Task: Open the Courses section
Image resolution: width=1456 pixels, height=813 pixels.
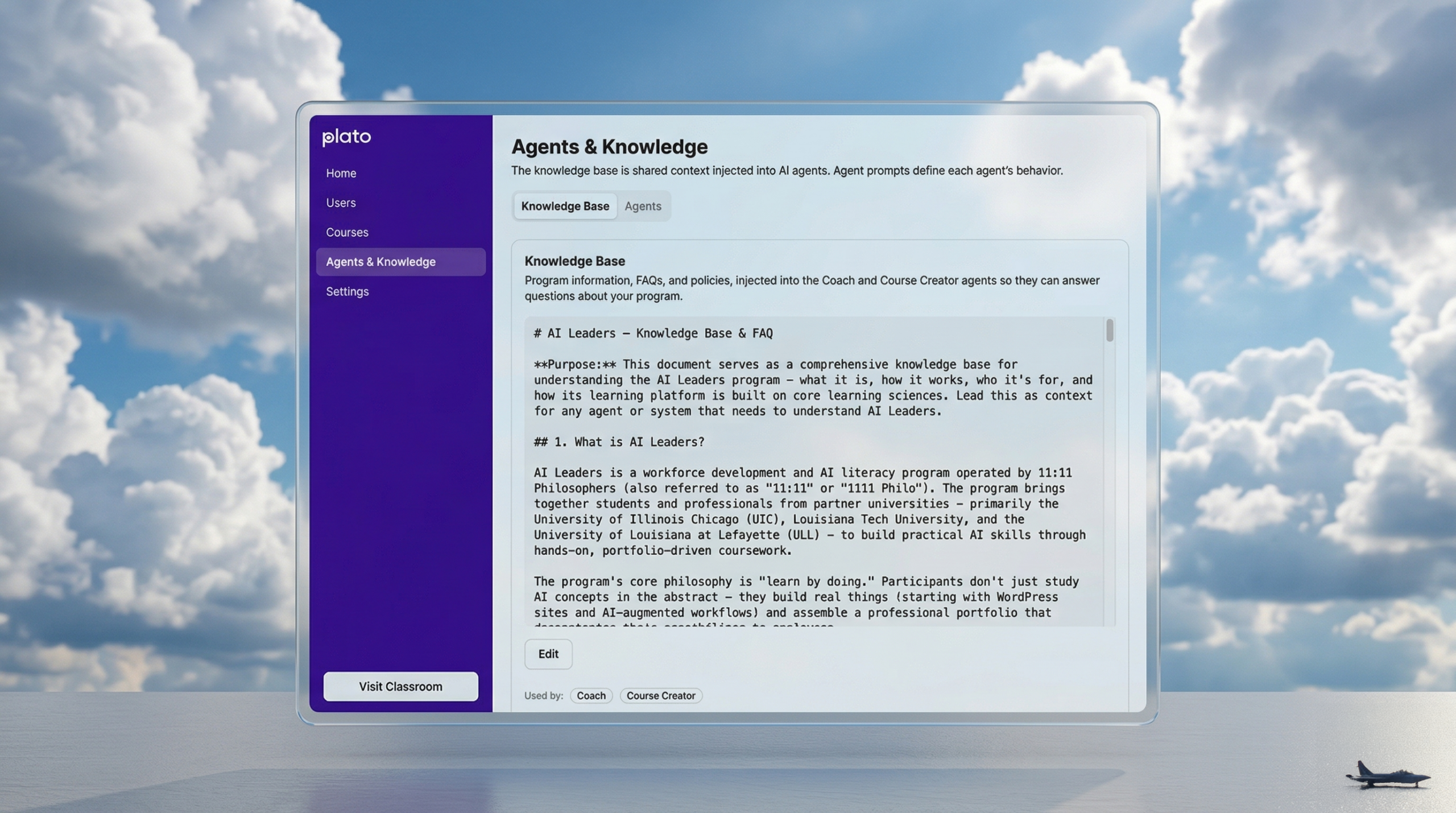Action: pyautogui.click(x=347, y=232)
